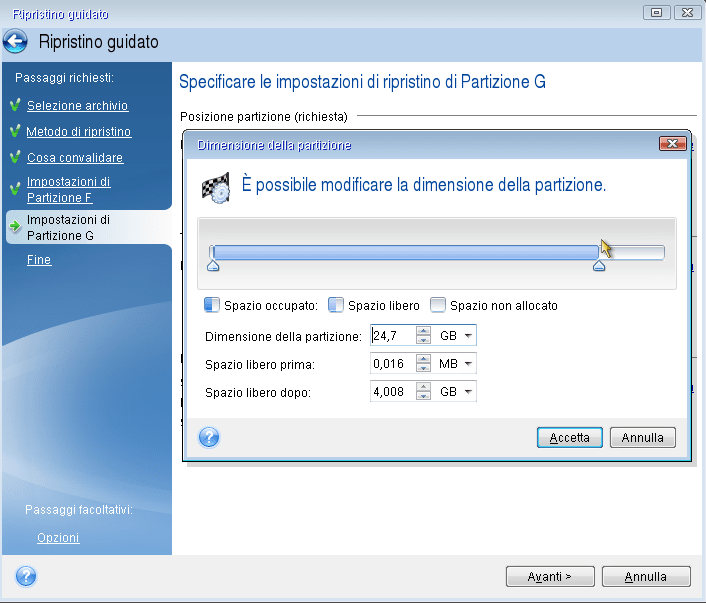Open unit dropdown for Dimensione della partizione

[x=468, y=336]
